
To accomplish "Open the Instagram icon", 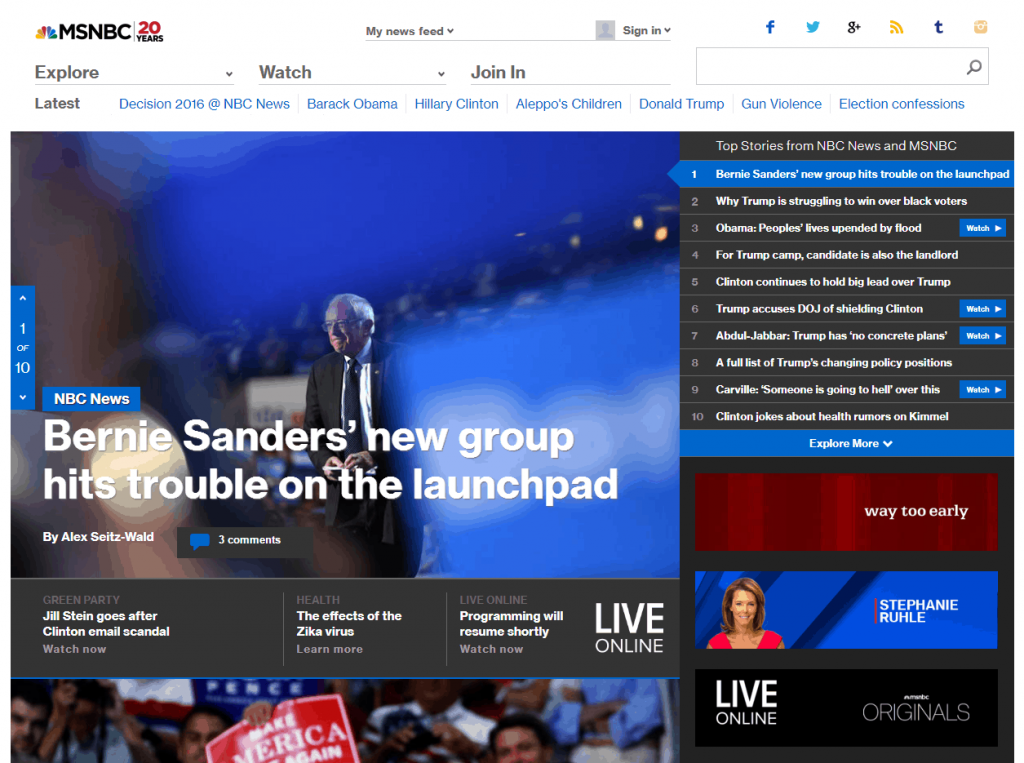I will 980,27.
